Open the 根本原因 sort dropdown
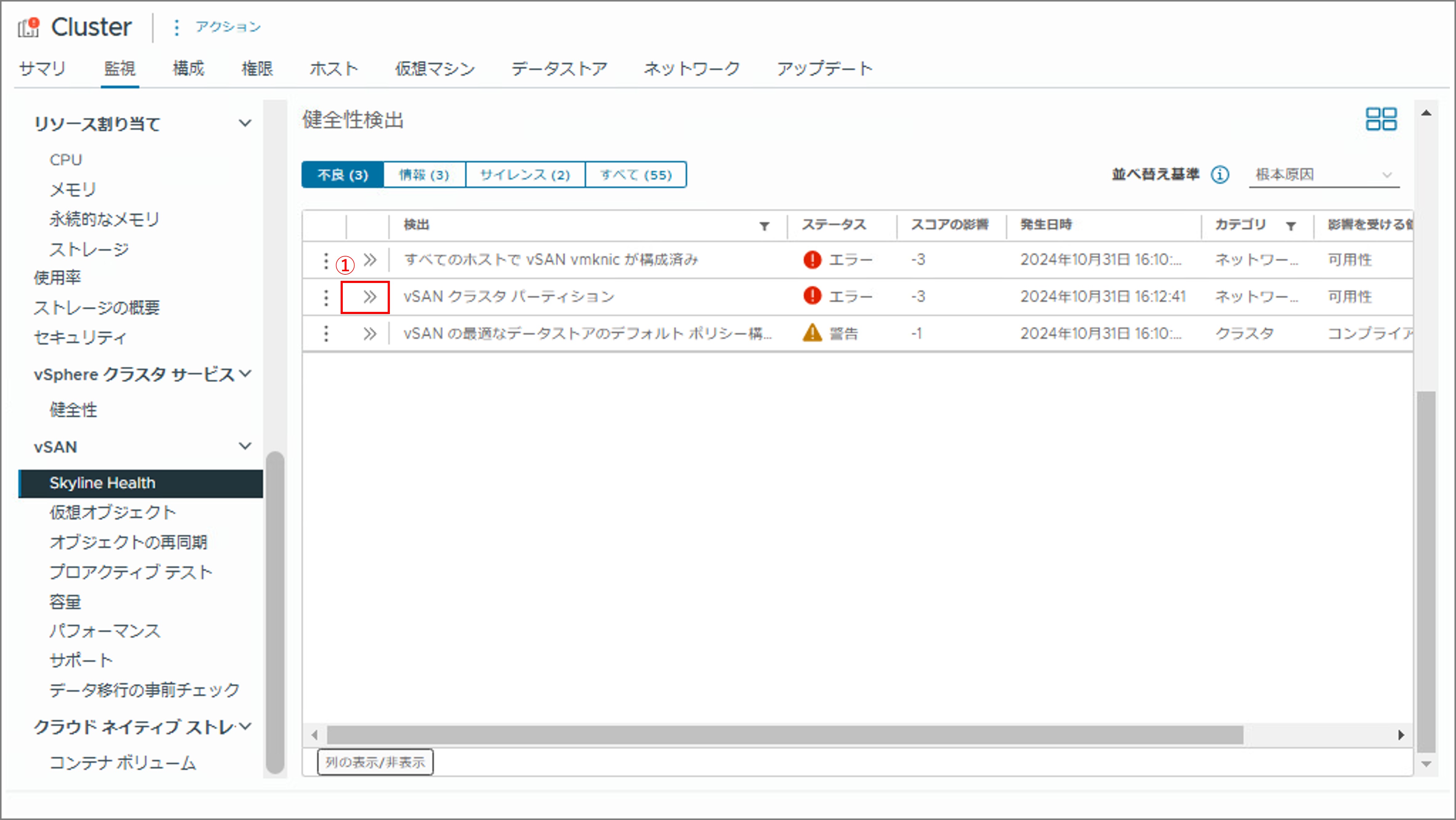Screen dimensions: 1456x820 [x=1324, y=175]
